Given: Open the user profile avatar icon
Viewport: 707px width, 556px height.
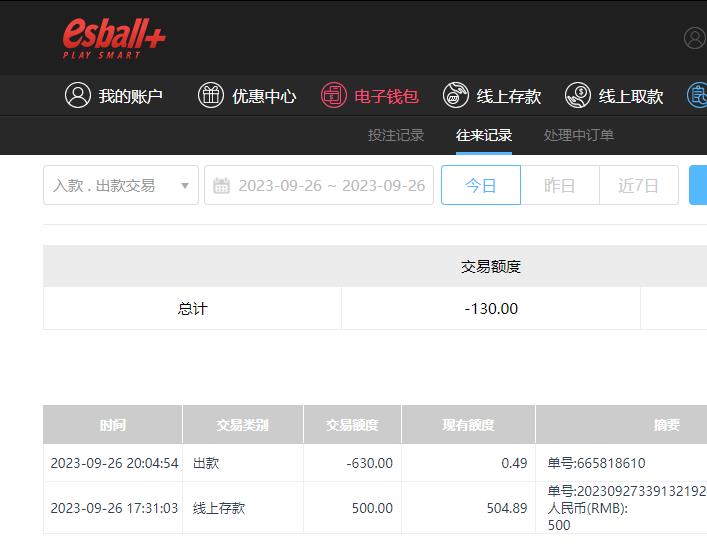Looking at the screenshot, I should pos(695,38).
